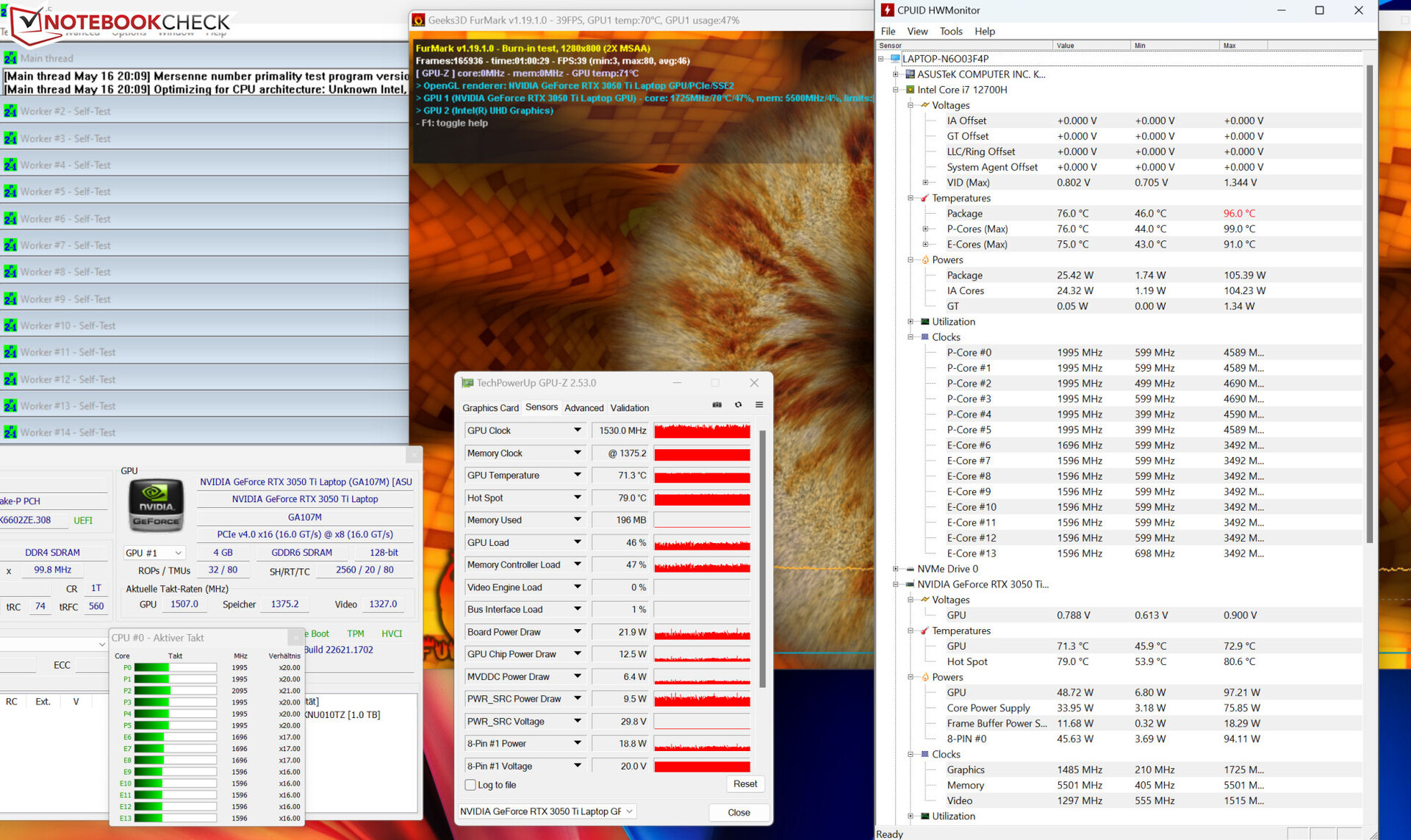Click the HWMonitor title bar lightning icon
Image resolution: width=1411 pixels, height=840 pixels.
click(x=887, y=10)
